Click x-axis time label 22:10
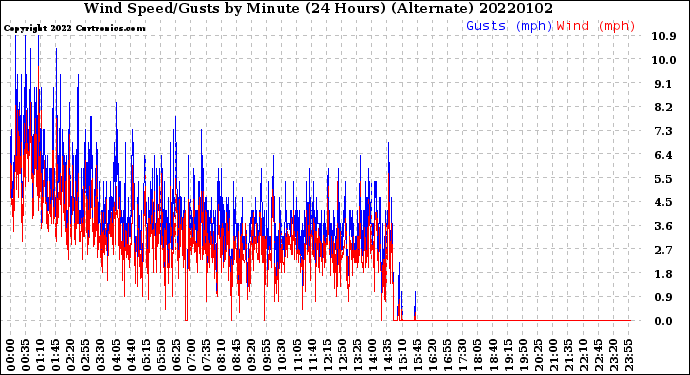This screenshot has width=690, height=375. [583, 355]
